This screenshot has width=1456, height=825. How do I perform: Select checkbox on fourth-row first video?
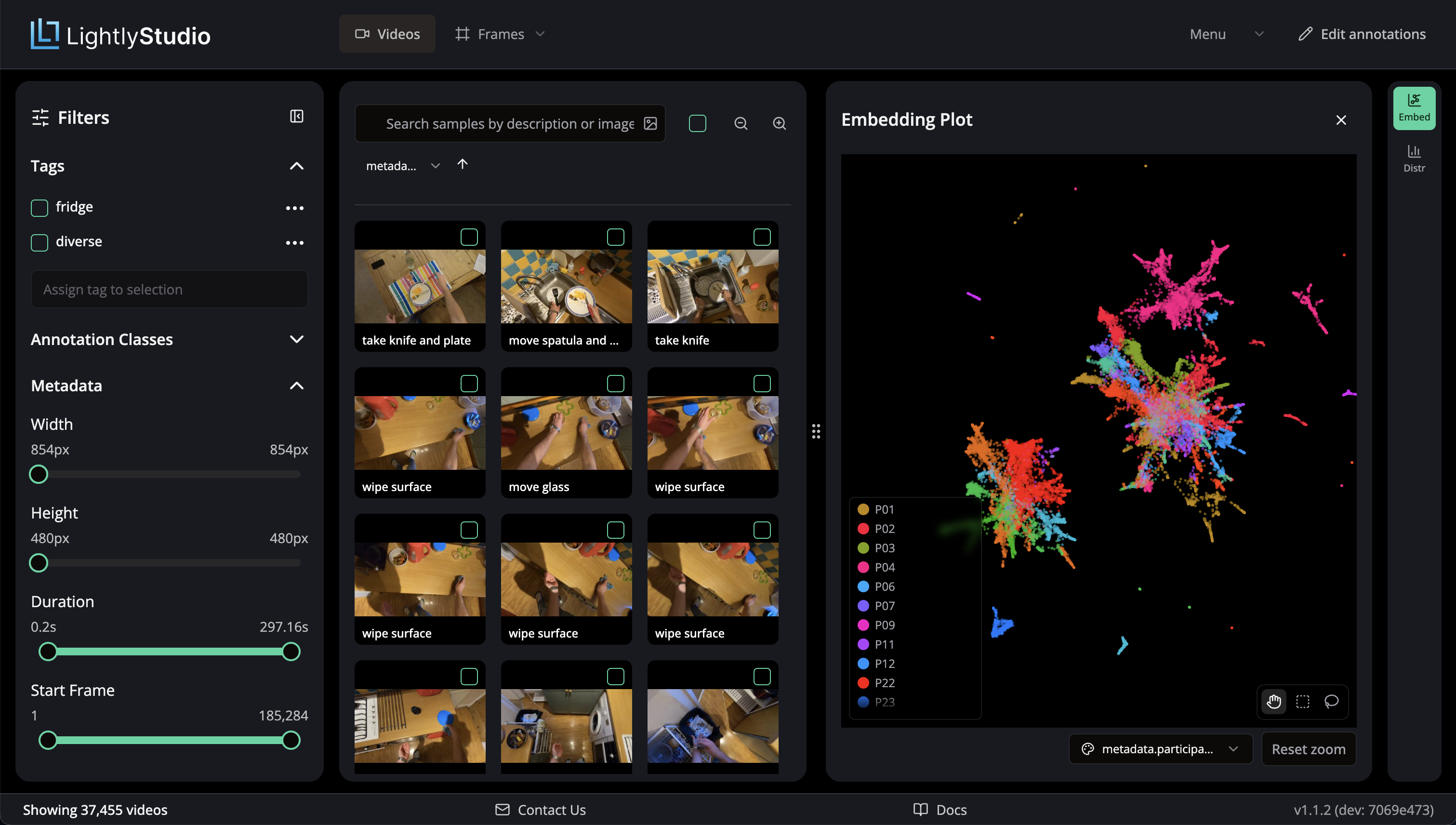click(469, 677)
